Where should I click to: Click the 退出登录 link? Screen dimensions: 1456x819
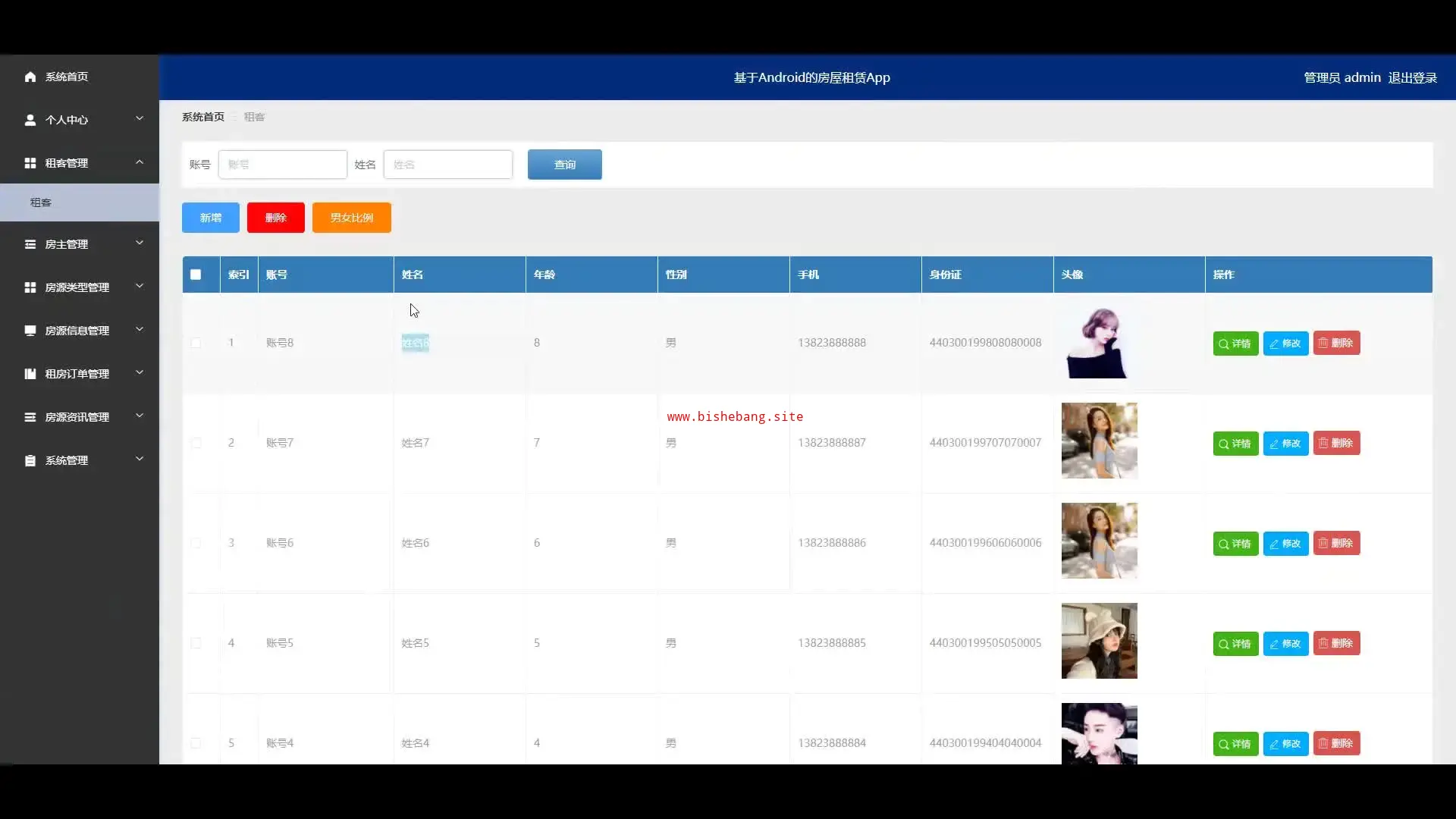point(1412,77)
